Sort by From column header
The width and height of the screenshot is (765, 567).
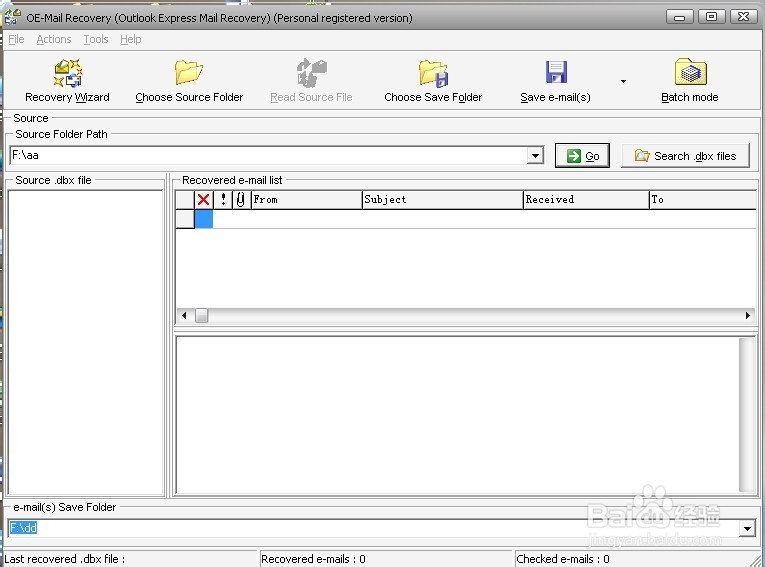point(306,199)
